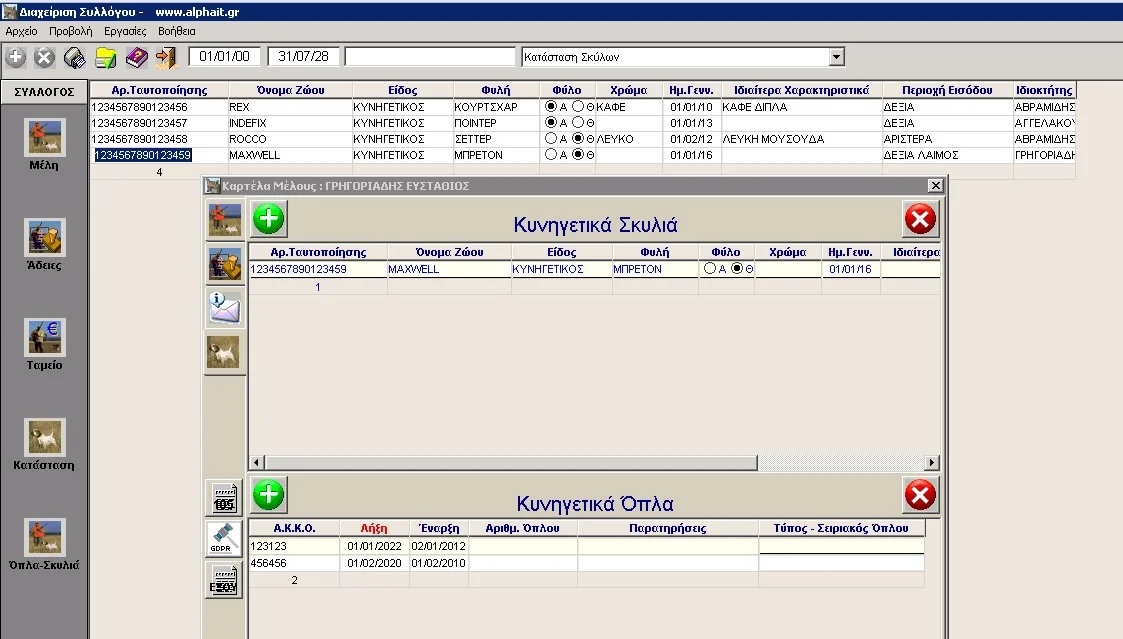
Task: Add a new weapon with green plus
Action: pos(269,494)
